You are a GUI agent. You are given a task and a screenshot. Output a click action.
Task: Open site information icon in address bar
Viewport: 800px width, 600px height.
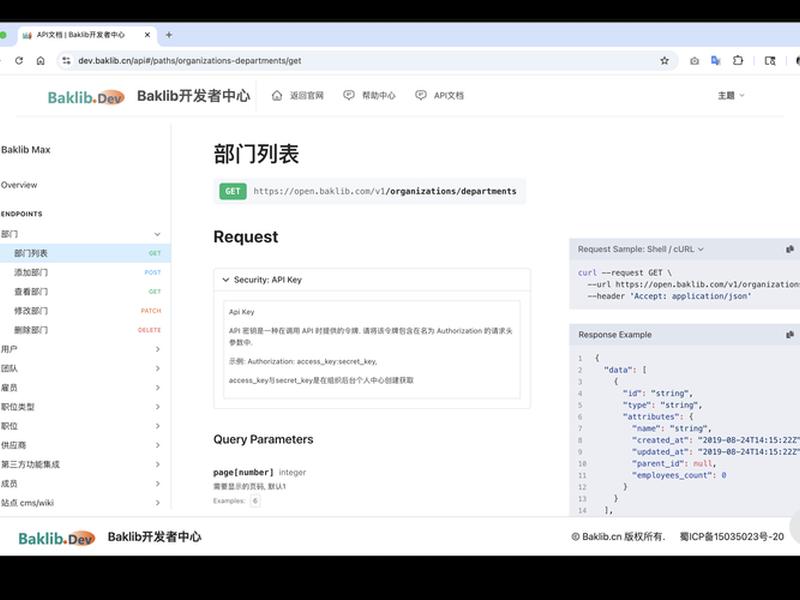[x=66, y=61]
